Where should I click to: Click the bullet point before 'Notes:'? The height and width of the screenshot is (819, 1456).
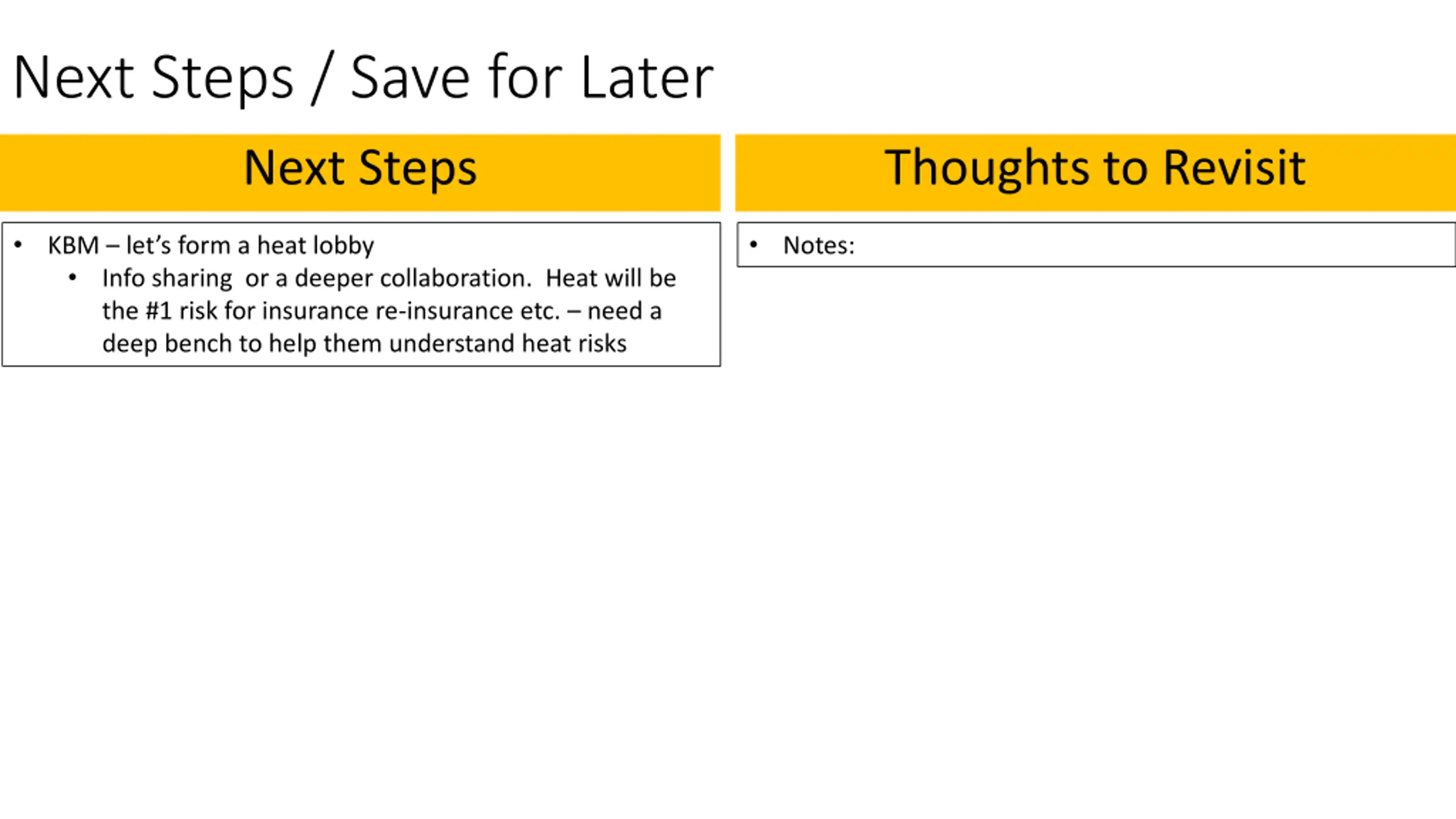coord(754,245)
